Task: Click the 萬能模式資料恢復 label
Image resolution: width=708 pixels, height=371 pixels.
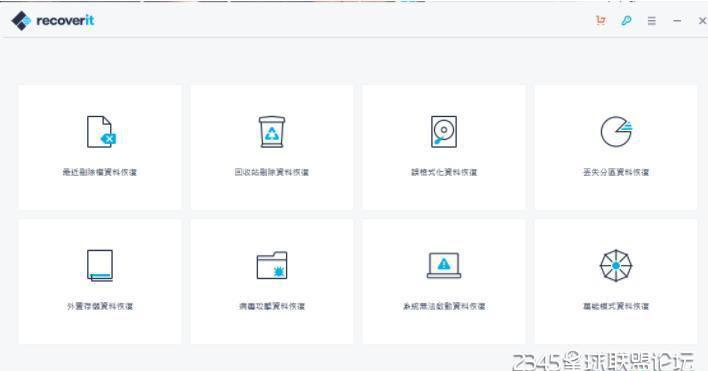Action: tap(616, 306)
